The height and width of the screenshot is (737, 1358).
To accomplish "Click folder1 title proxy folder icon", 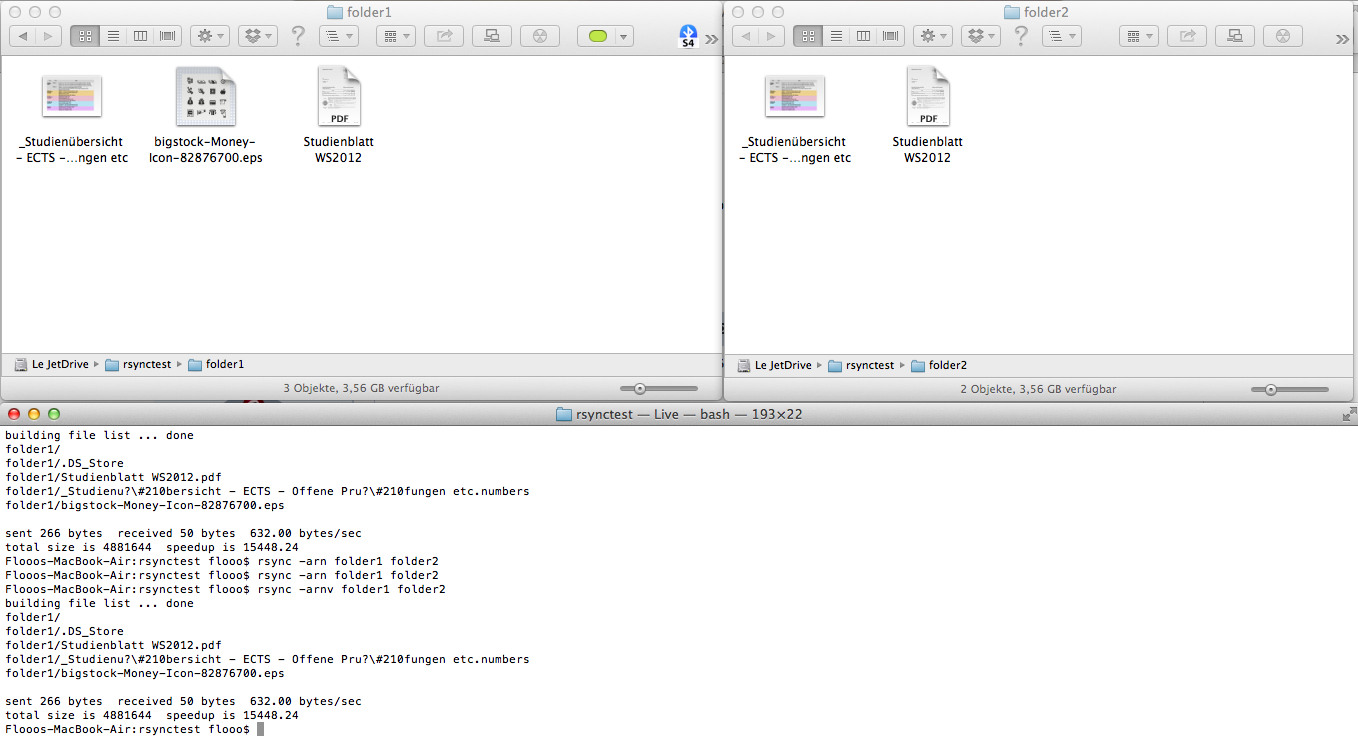I will [x=336, y=12].
